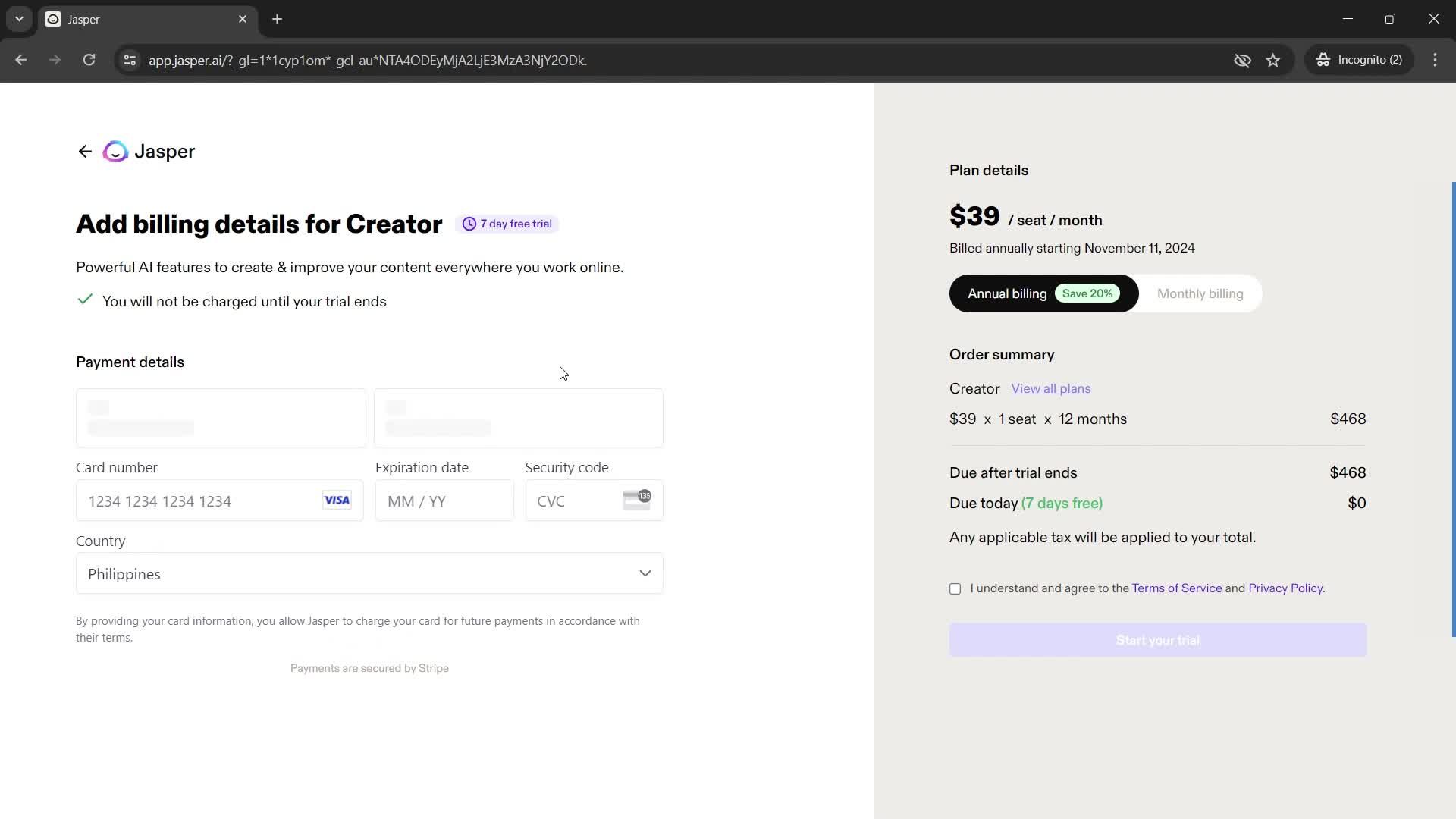Click the VISA card icon in card field
This screenshot has width=1456, height=819.
337,500
